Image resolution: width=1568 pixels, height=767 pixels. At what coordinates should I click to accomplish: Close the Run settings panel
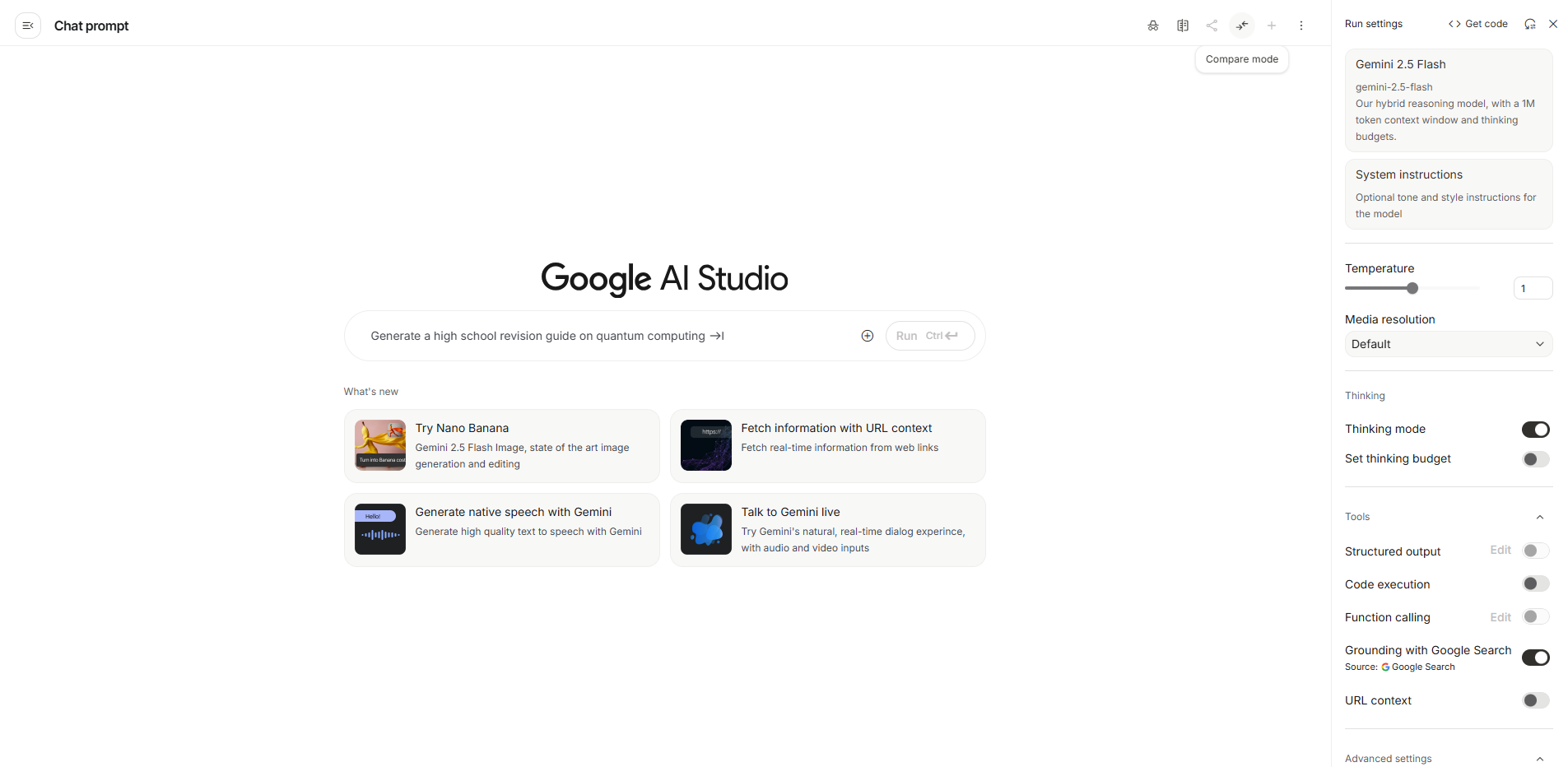pos(1552,24)
